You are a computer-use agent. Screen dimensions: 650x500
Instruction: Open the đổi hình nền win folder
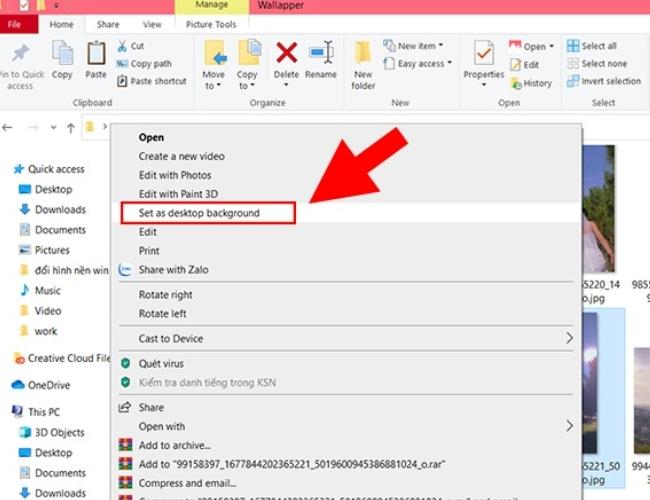click(x=64, y=270)
